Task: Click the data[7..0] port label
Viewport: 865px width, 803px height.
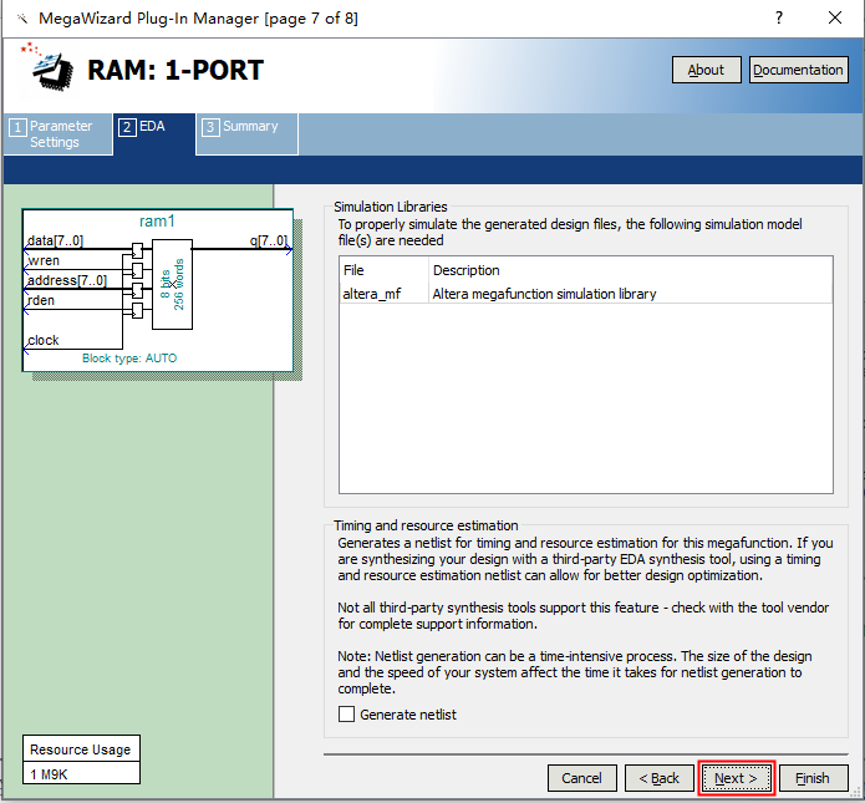Action: [x=55, y=240]
